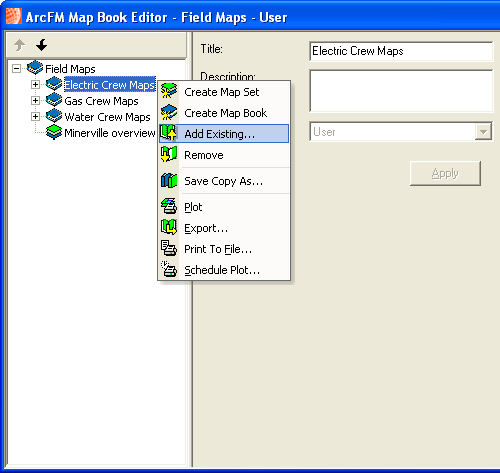Click the Save Copy As icon
Viewport: 500px width, 473px height.
pyautogui.click(x=169, y=180)
